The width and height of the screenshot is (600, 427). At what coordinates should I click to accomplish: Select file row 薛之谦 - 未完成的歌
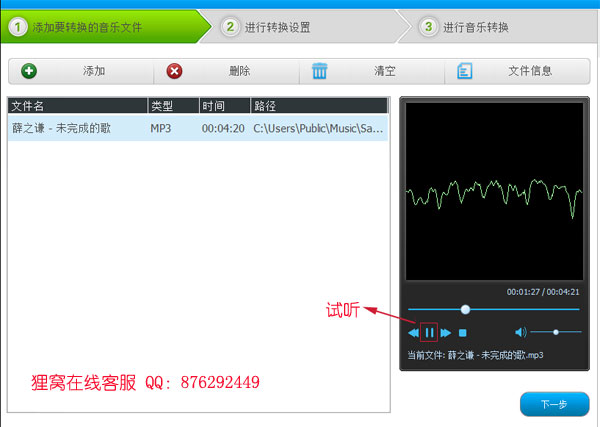click(x=198, y=128)
